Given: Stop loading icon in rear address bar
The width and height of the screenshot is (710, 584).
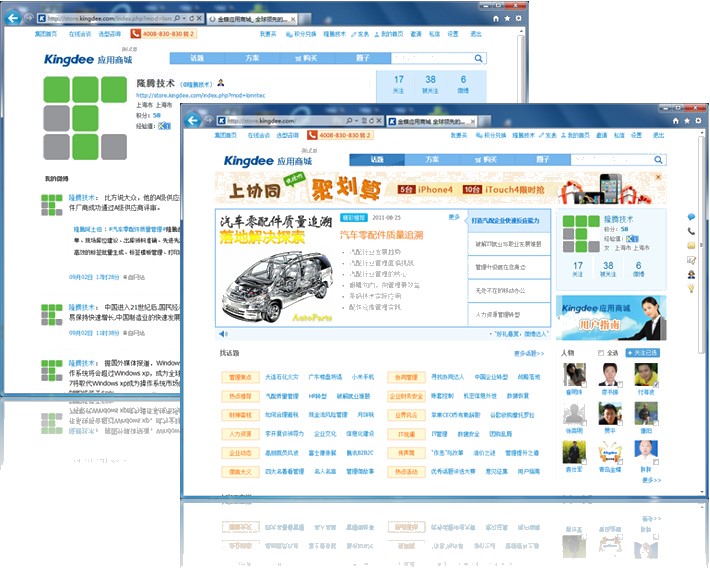Looking at the screenshot, I should [x=199, y=19].
